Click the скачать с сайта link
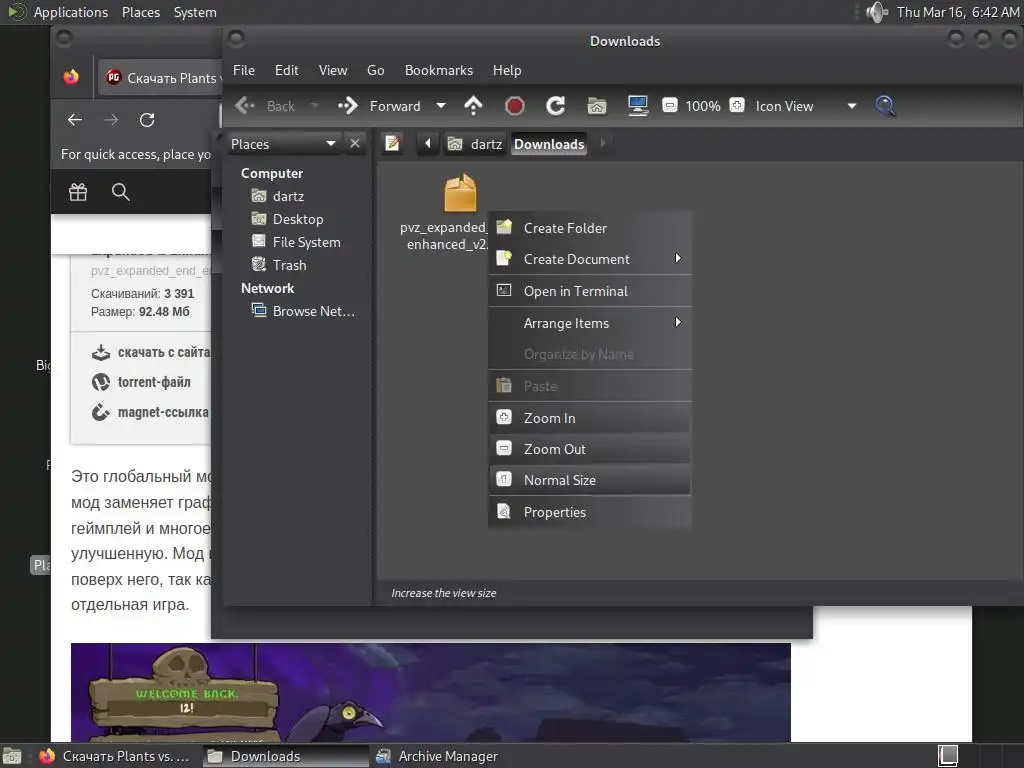This screenshot has width=1024, height=768. 151,352
